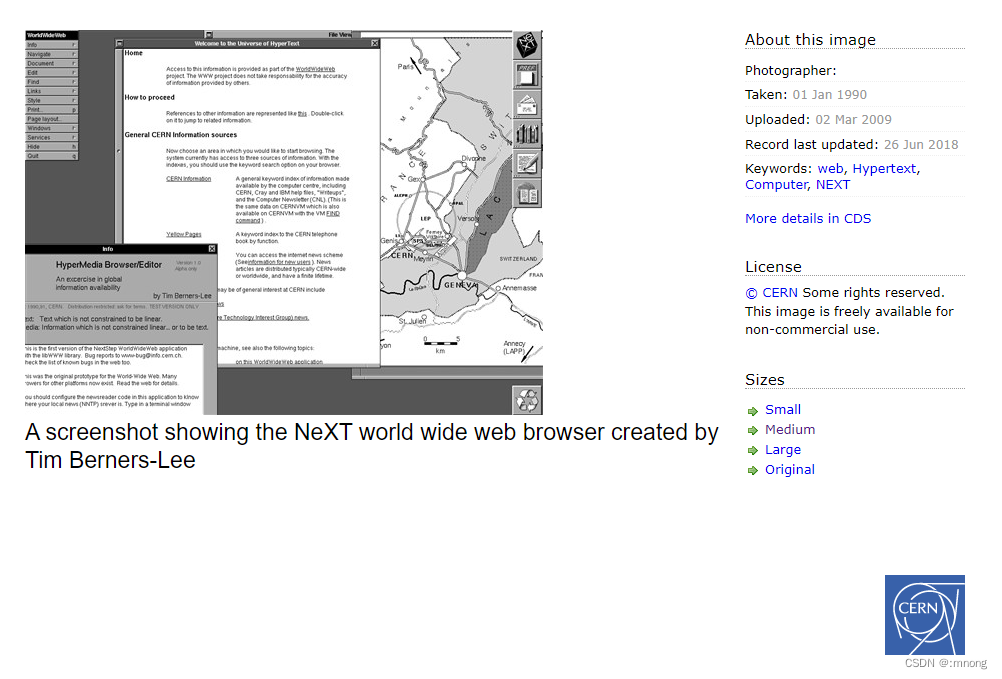Screen dimensions: 1002x679
Task: Click the Edit notepad-and-pencil dock icon
Action: coord(527,163)
